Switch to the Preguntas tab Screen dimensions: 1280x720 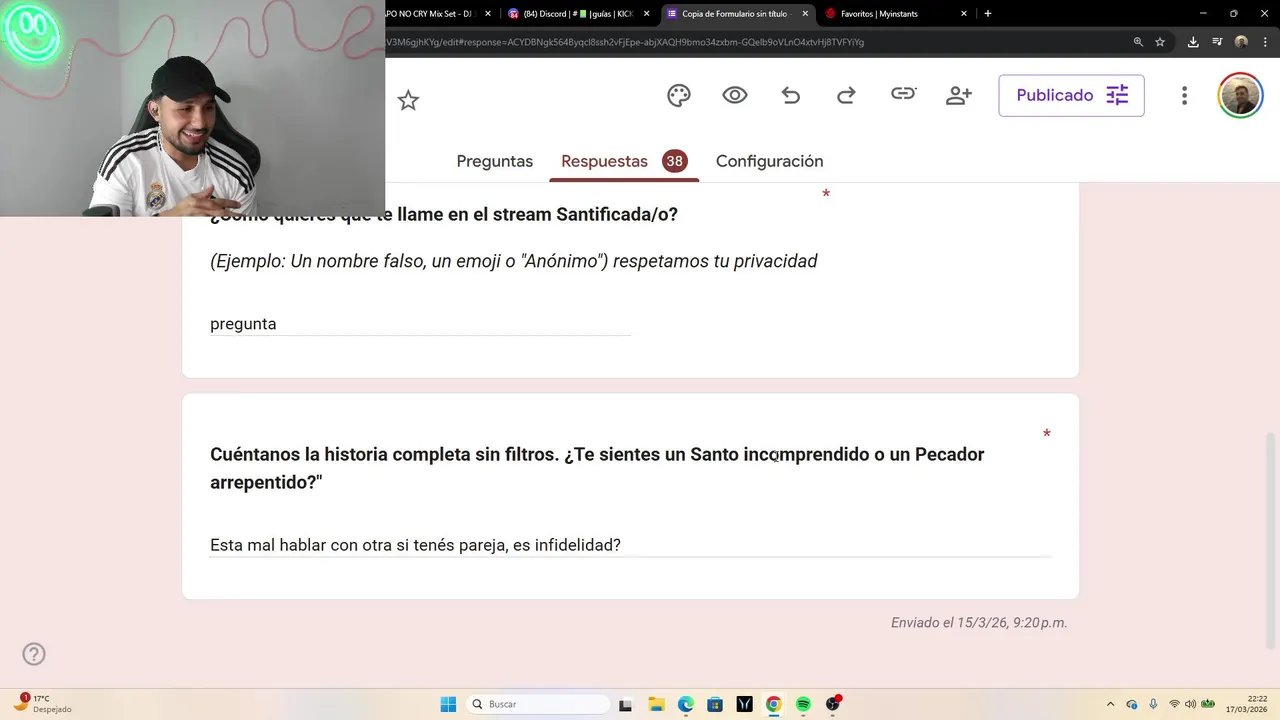click(494, 161)
